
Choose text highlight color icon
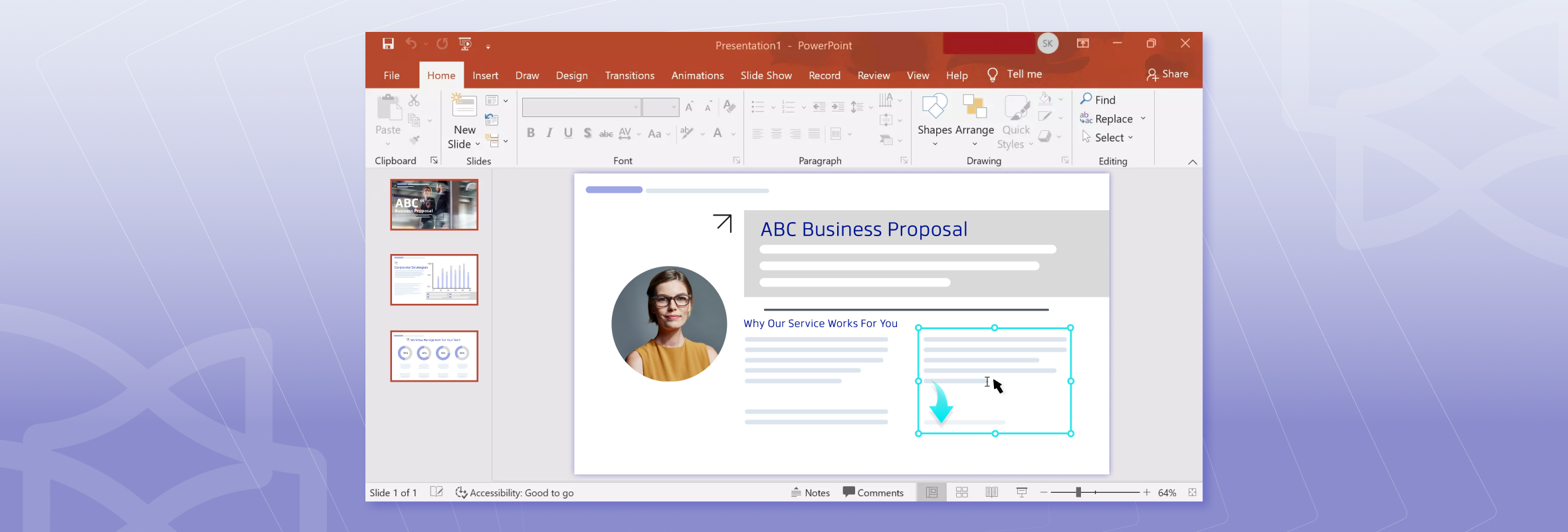[687, 133]
